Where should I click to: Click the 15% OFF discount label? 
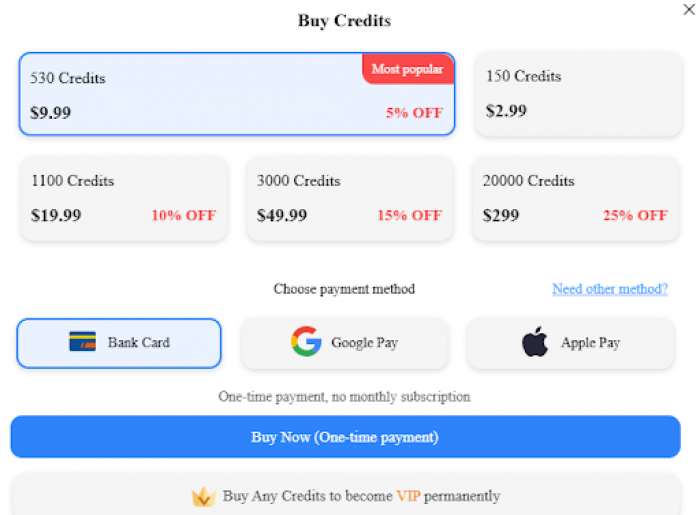409,216
